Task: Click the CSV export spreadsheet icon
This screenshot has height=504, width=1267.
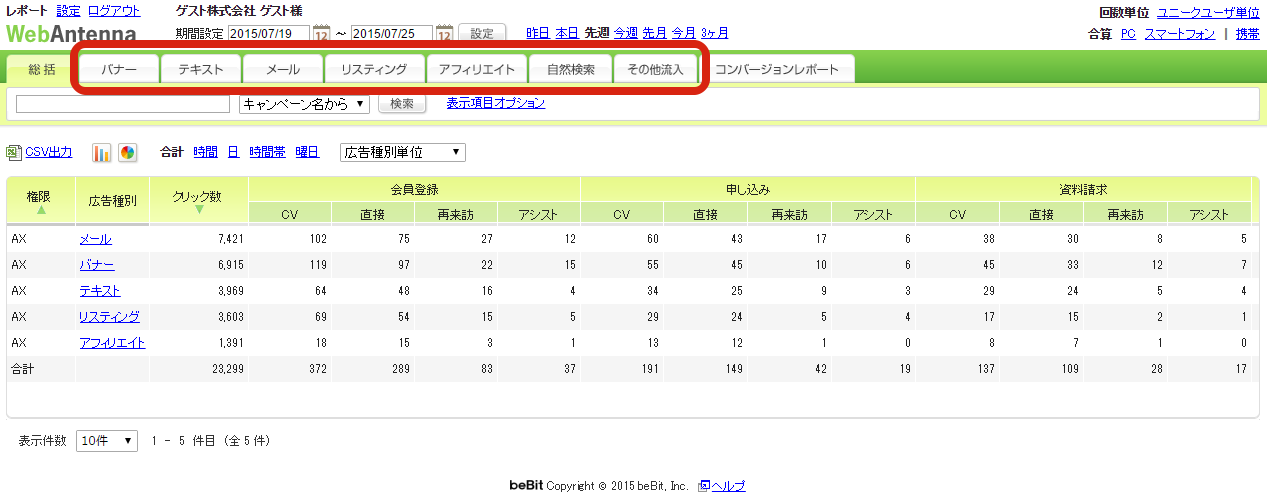Action: 14,152
